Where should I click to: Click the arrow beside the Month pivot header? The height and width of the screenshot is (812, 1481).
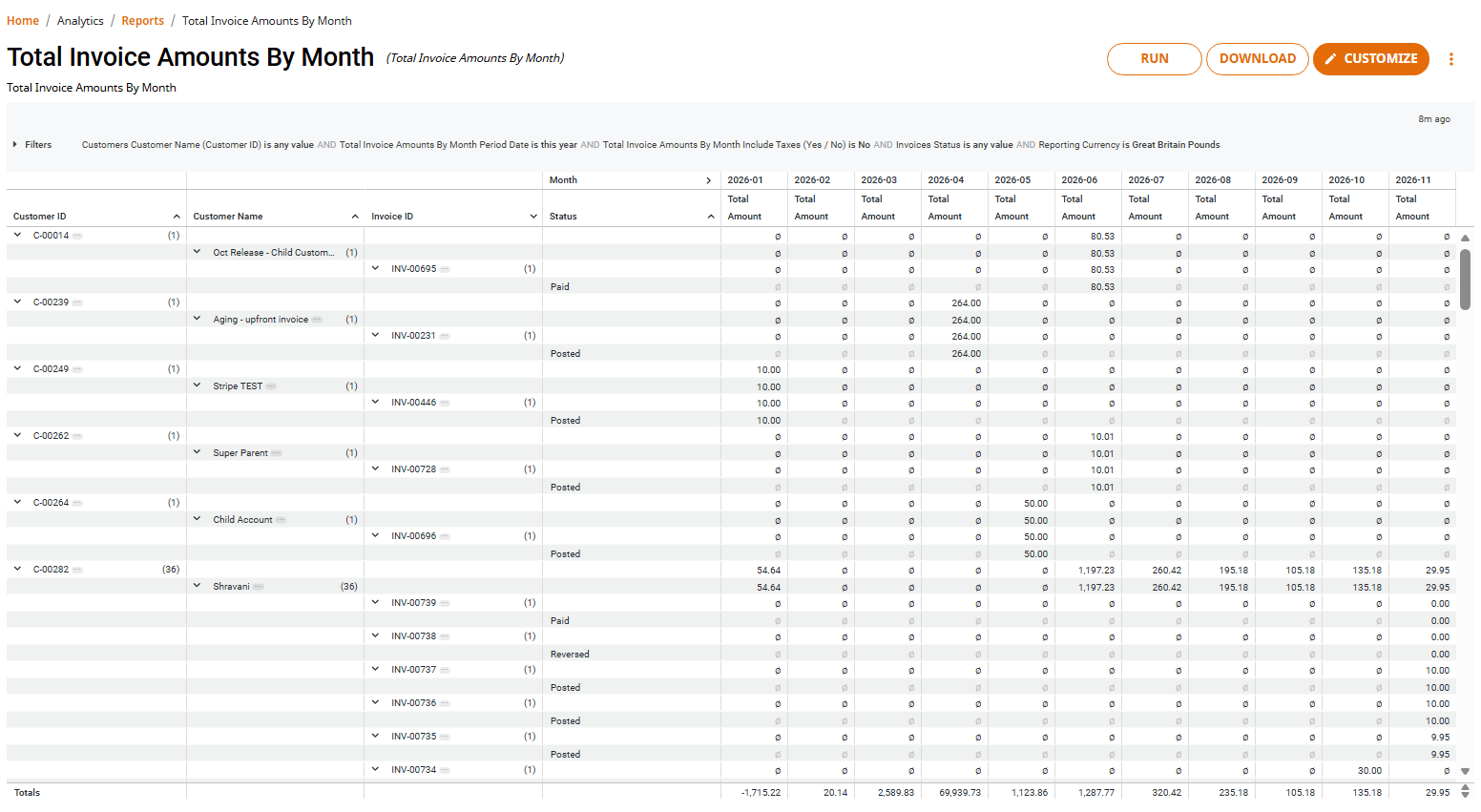point(709,180)
